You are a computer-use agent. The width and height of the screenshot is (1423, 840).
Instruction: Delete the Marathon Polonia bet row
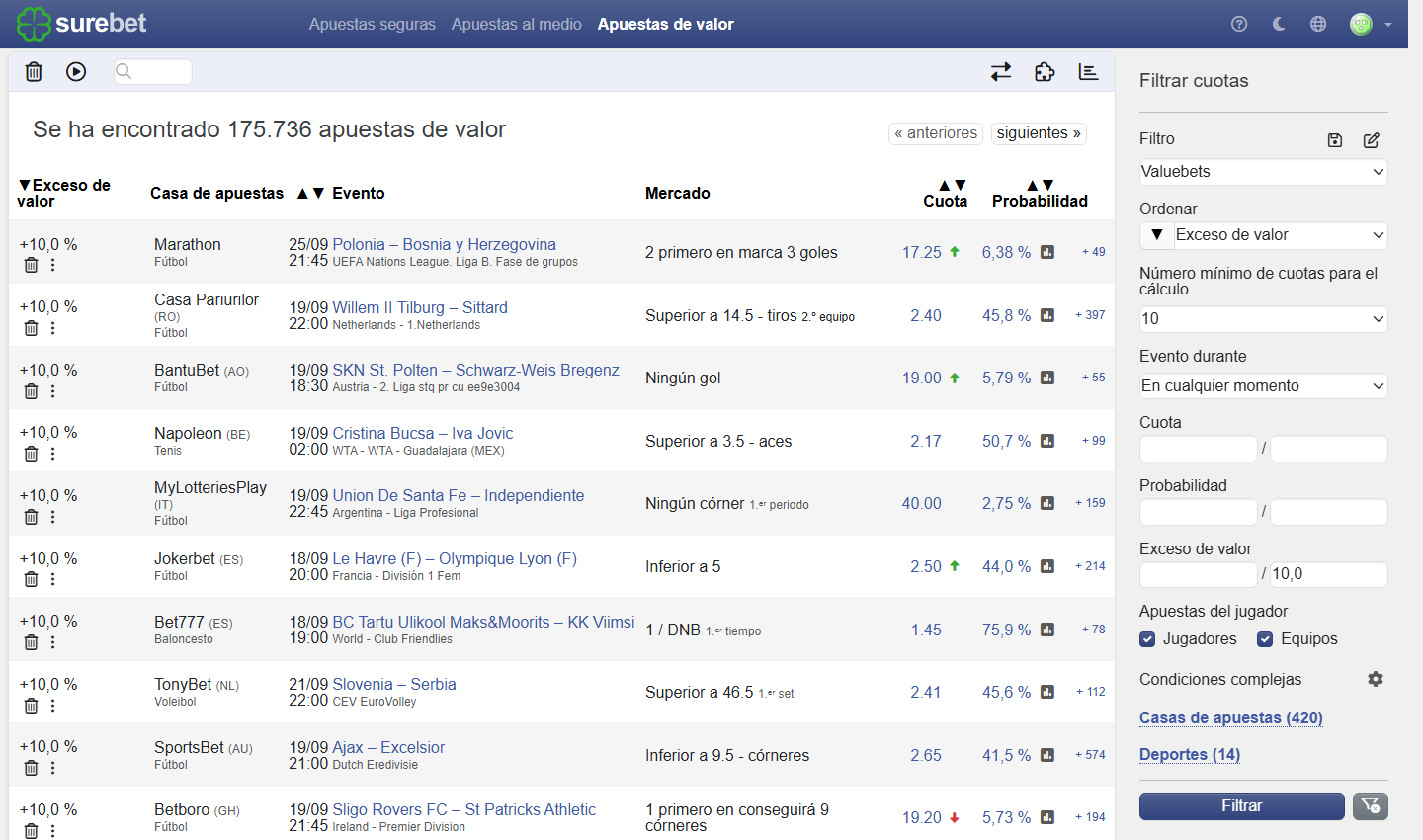[x=31, y=265]
